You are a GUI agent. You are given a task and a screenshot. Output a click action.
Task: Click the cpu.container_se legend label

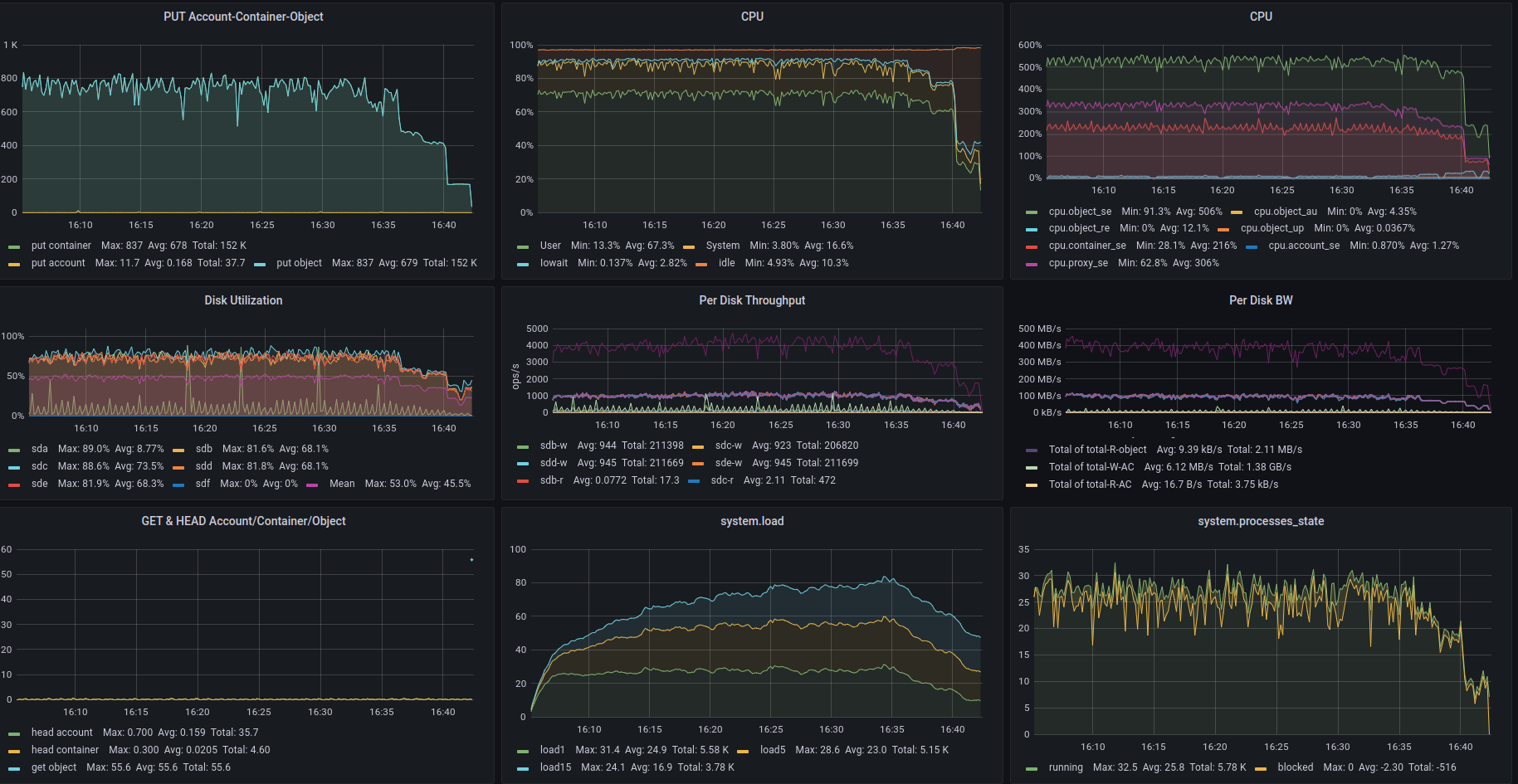point(1086,246)
